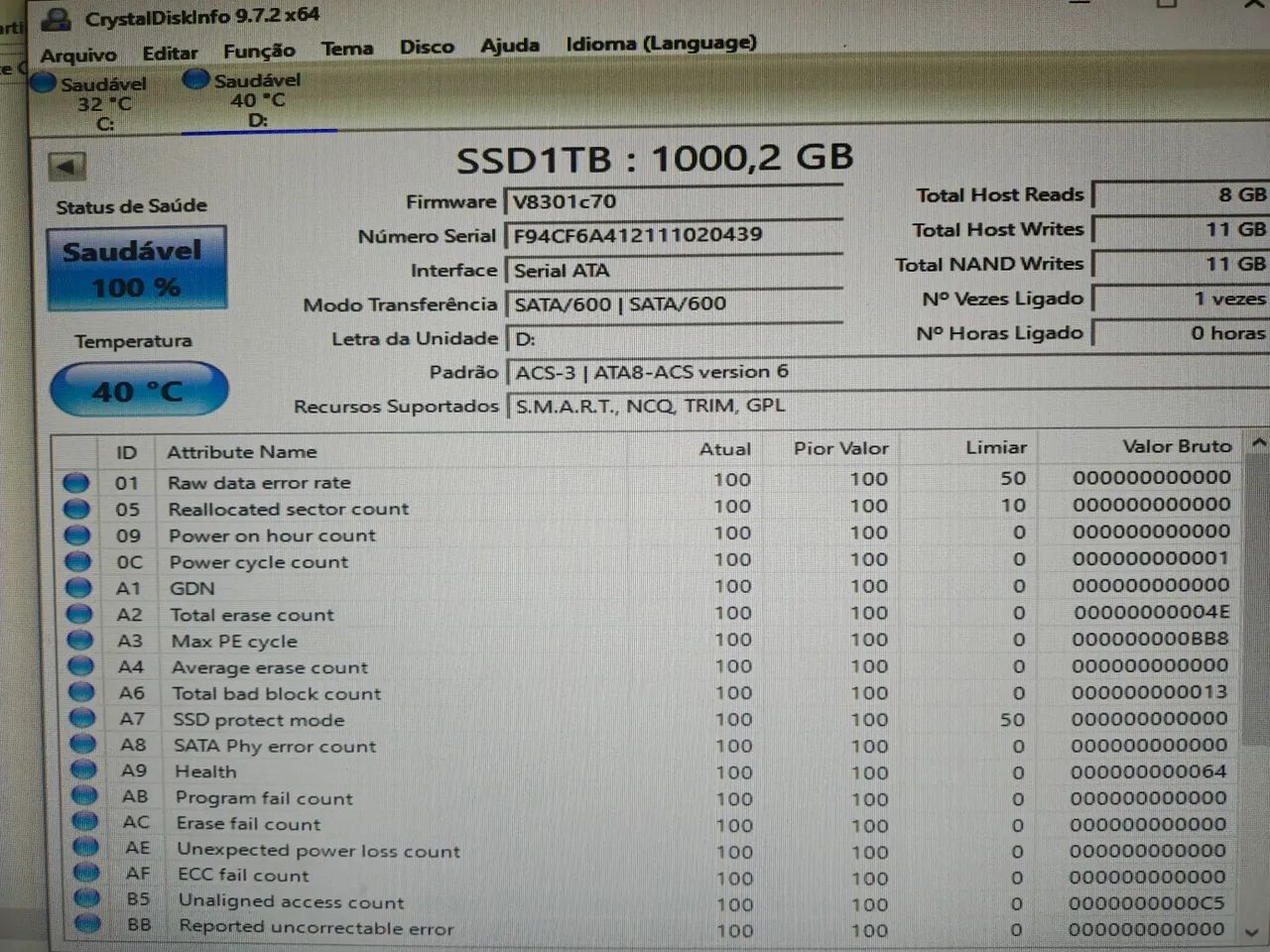Click the Valor Bruto column header

[1141, 446]
